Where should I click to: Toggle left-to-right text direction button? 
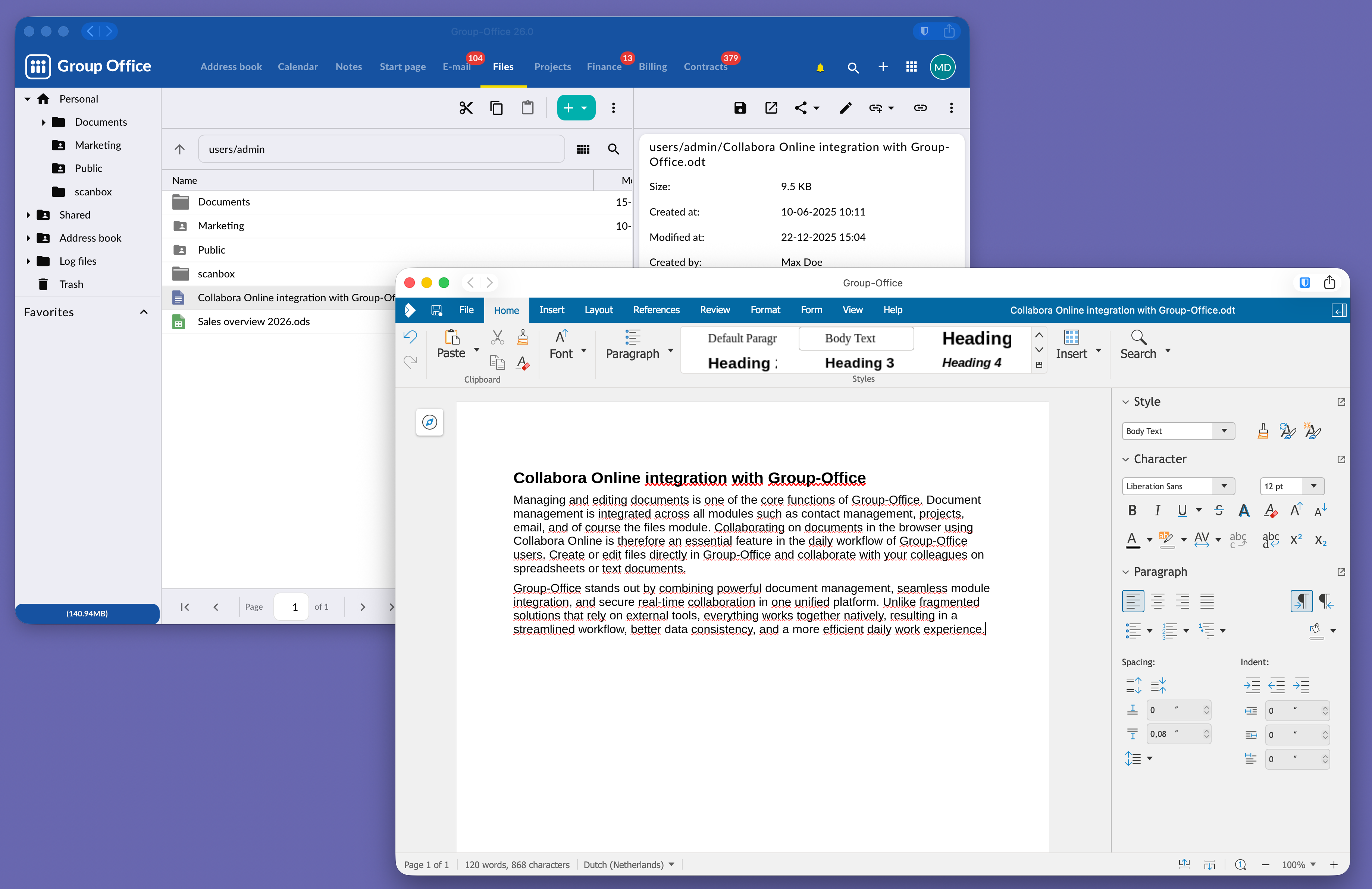1301,601
